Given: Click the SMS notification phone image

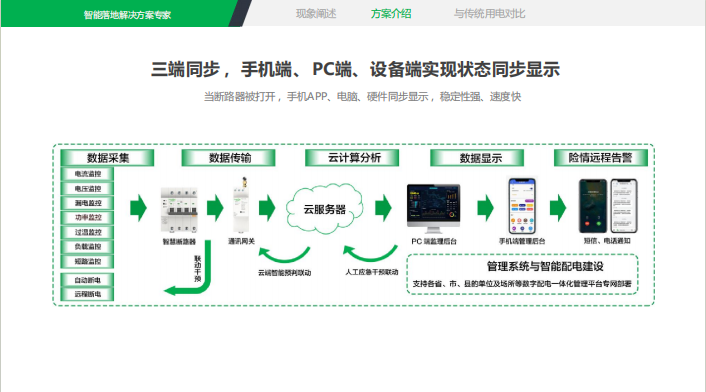Looking at the screenshot, I should (624, 206).
